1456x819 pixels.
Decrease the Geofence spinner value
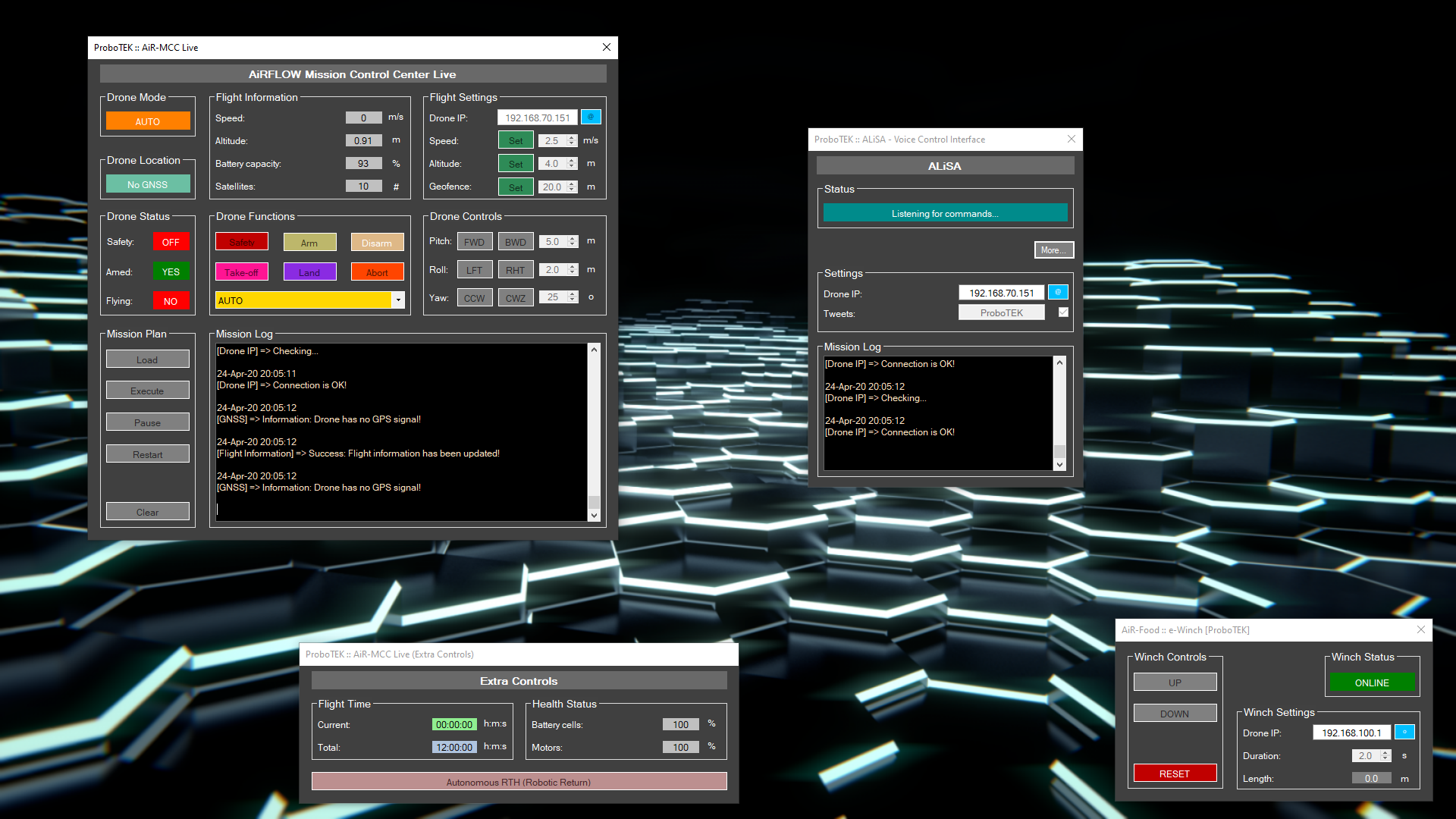(x=572, y=190)
